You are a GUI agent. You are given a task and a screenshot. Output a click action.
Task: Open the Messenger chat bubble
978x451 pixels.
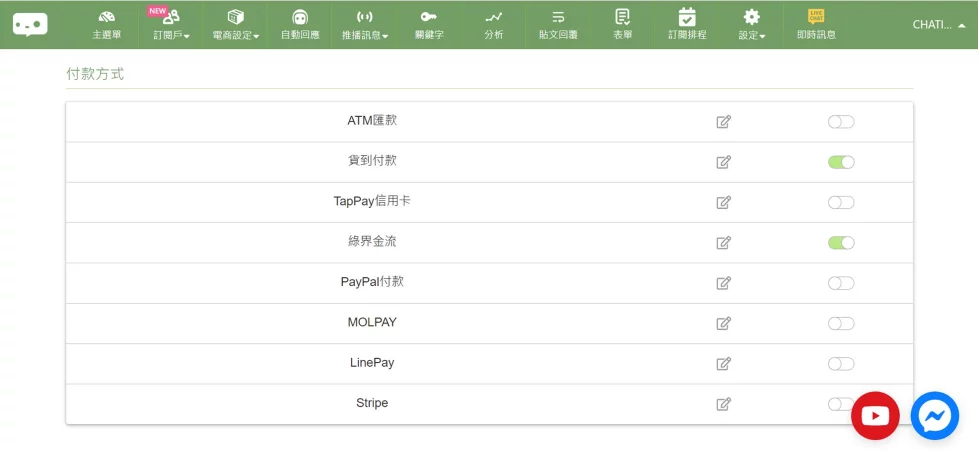[934, 415]
